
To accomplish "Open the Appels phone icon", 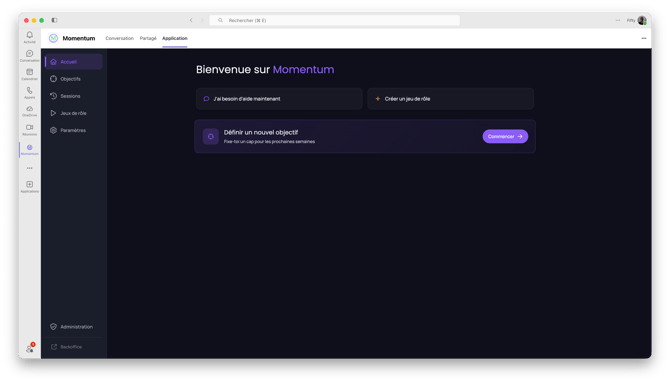I will pyautogui.click(x=29, y=91).
